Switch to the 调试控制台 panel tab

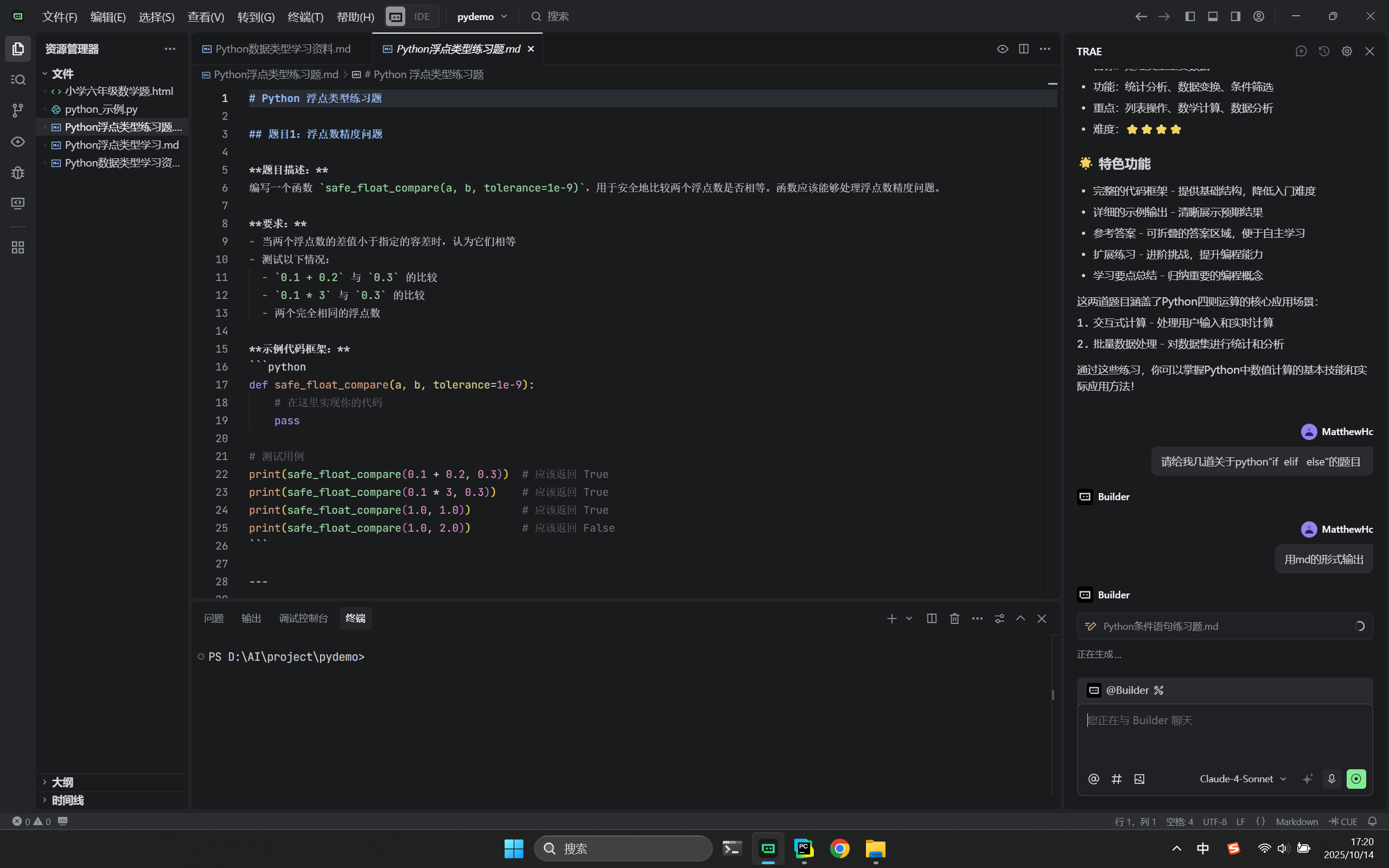(304, 618)
